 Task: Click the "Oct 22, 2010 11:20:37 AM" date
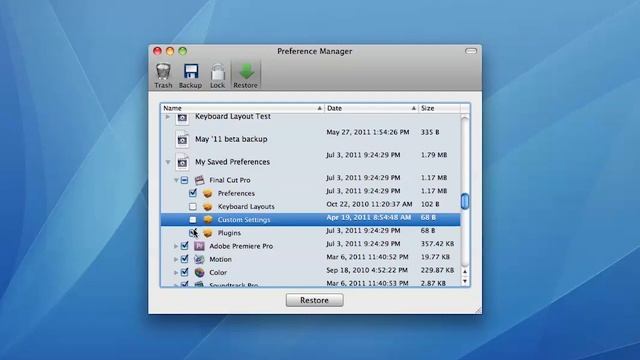coord(369,204)
